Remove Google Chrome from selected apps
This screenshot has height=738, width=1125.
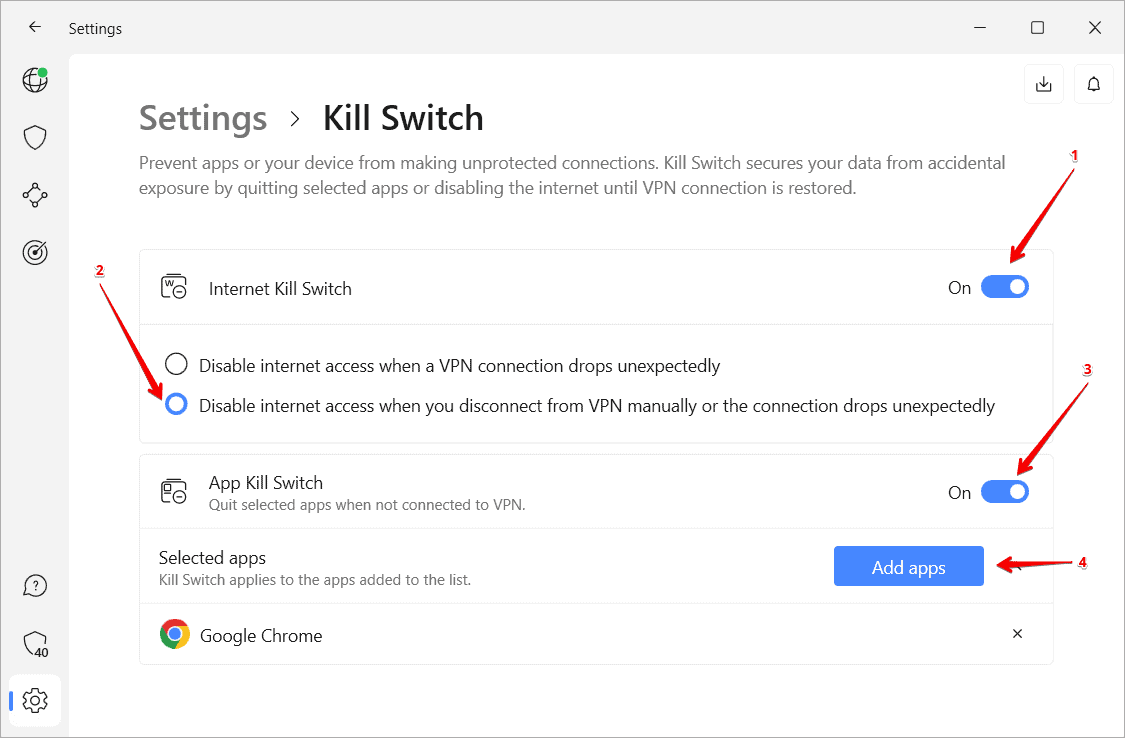pos(1017,634)
